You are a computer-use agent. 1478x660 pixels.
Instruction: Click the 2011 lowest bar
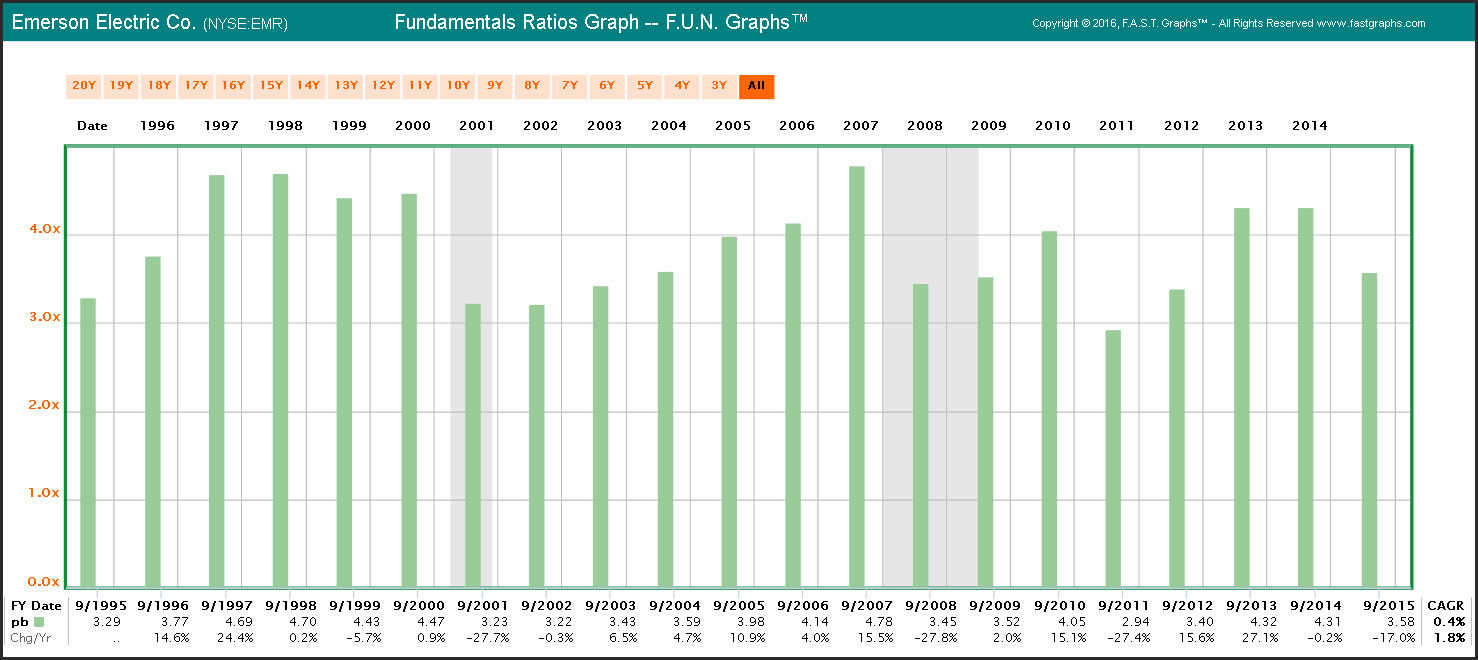pos(1113,458)
